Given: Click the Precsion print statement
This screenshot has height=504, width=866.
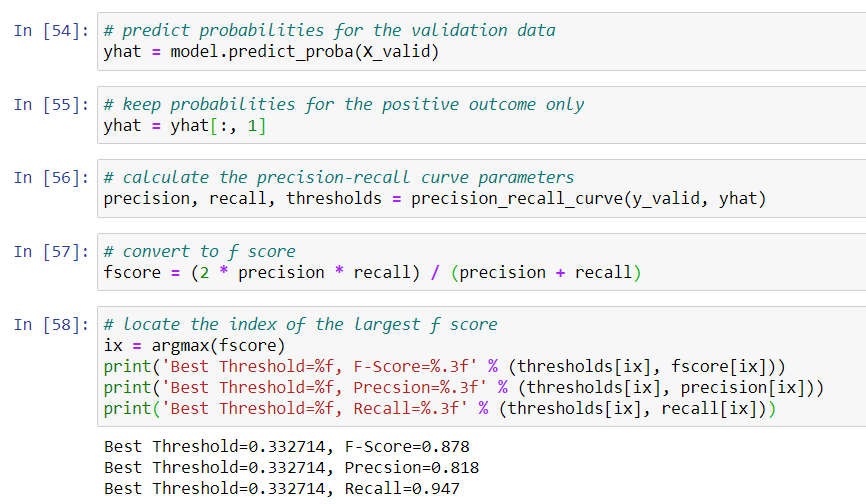Looking at the screenshot, I should point(464,388).
